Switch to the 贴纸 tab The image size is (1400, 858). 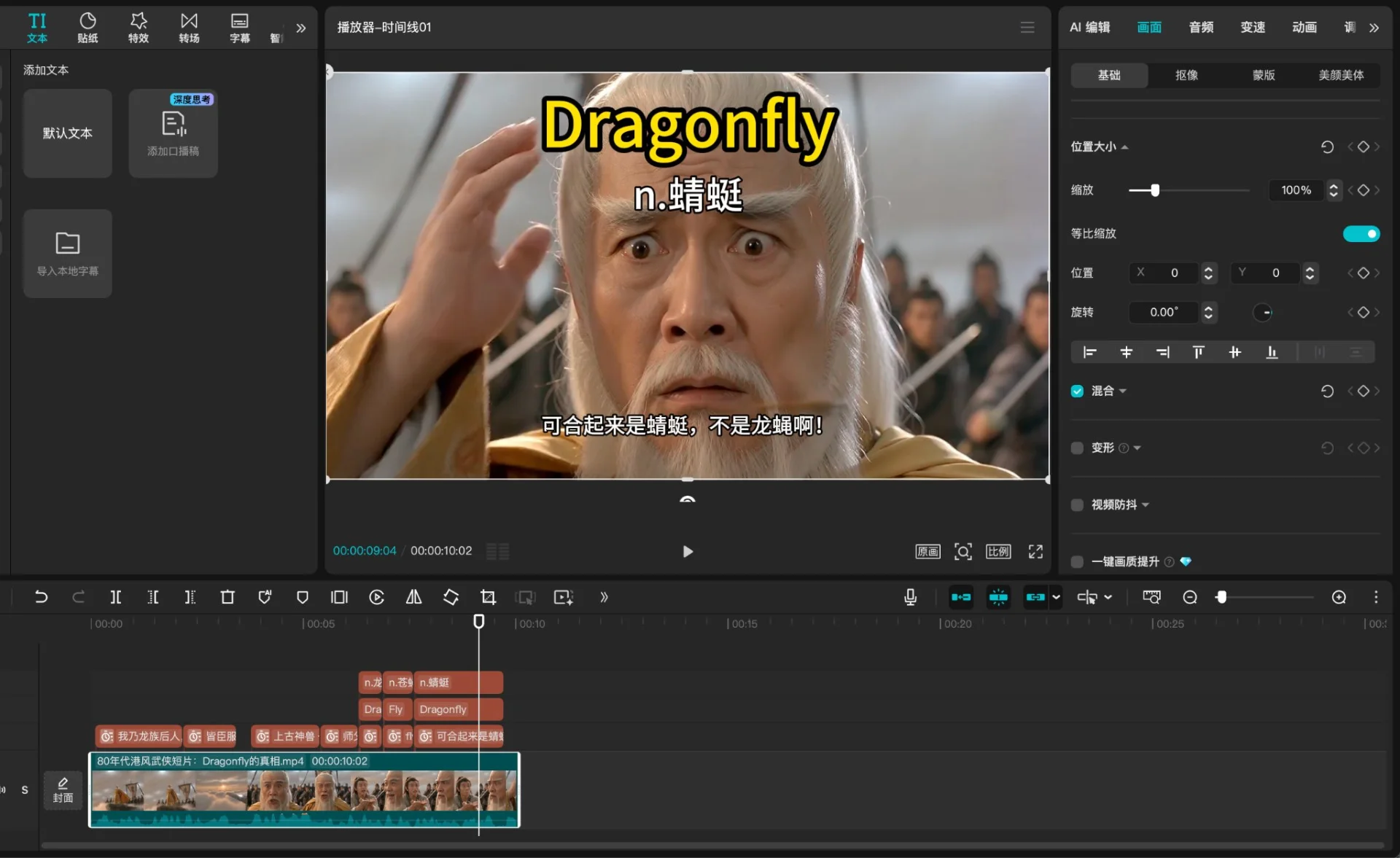(x=87, y=28)
